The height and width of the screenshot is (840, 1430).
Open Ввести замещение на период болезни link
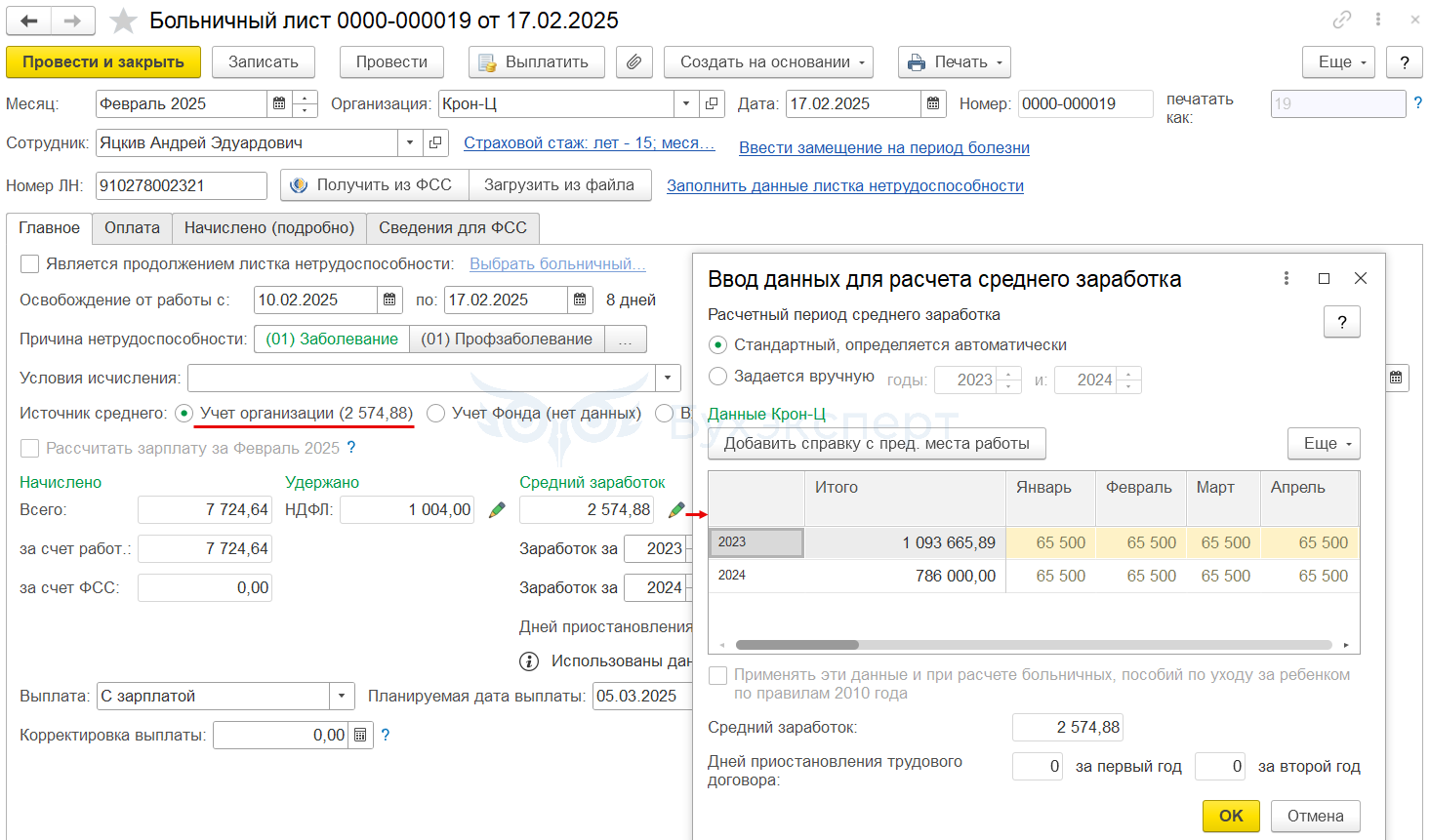pos(884,148)
